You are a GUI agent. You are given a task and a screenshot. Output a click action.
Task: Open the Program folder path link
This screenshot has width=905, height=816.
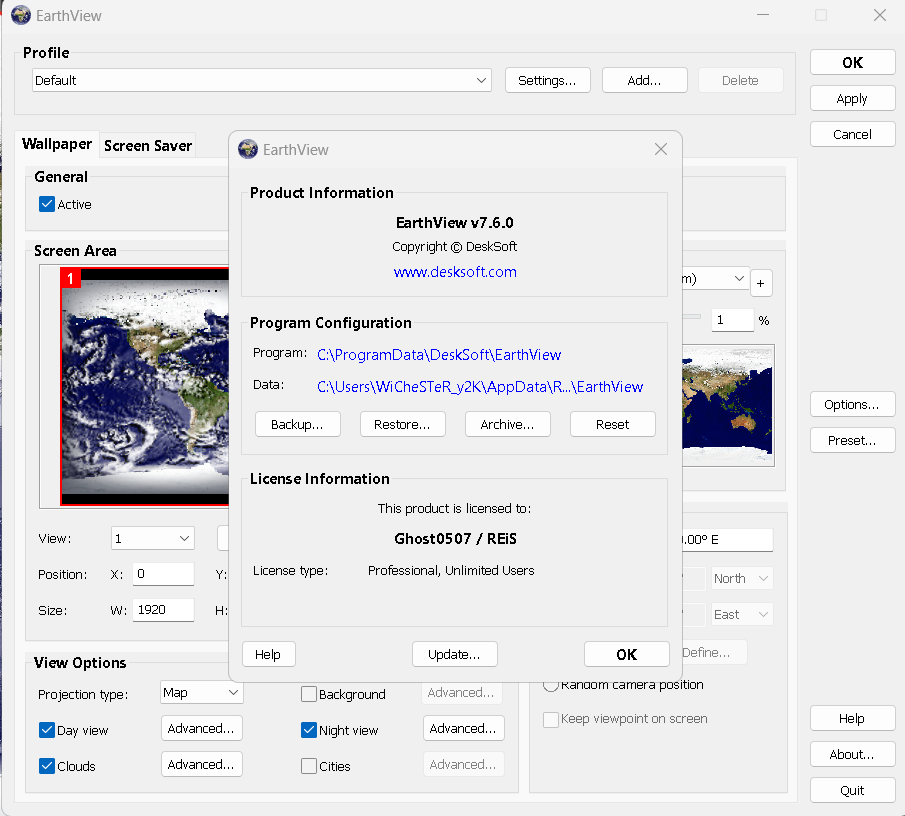[439, 354]
